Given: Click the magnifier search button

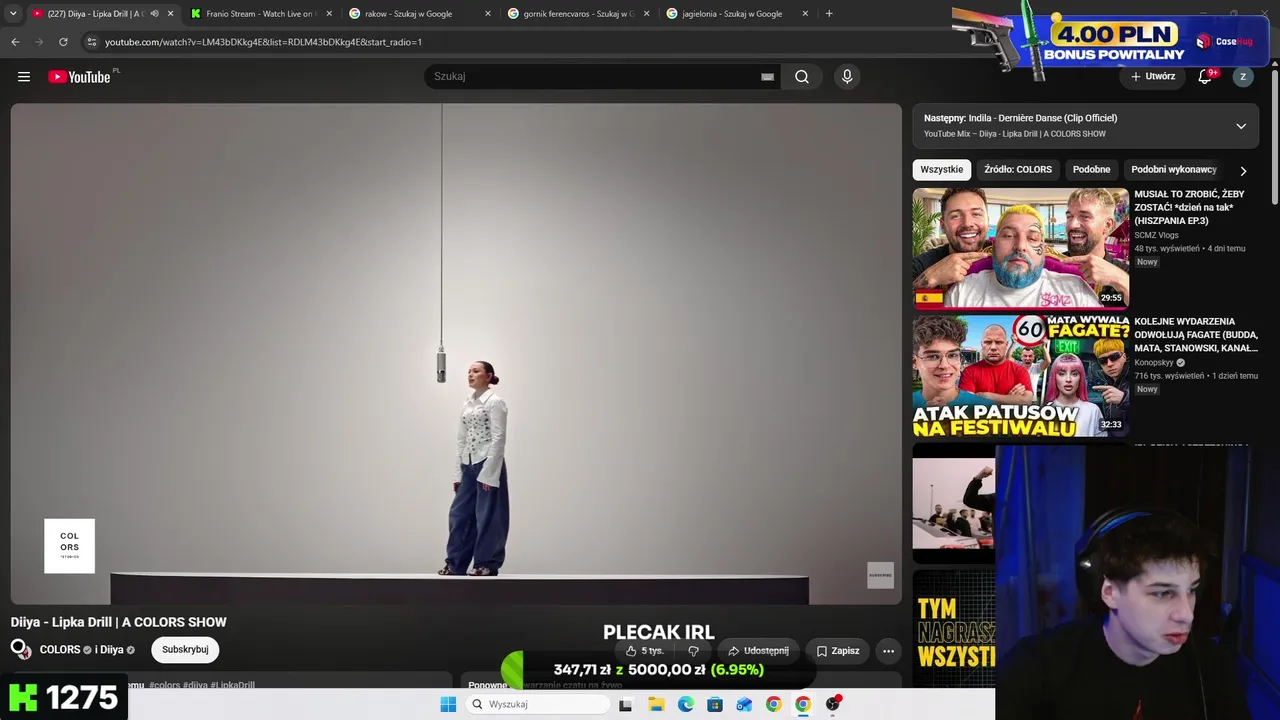Looking at the screenshot, I should click(802, 77).
